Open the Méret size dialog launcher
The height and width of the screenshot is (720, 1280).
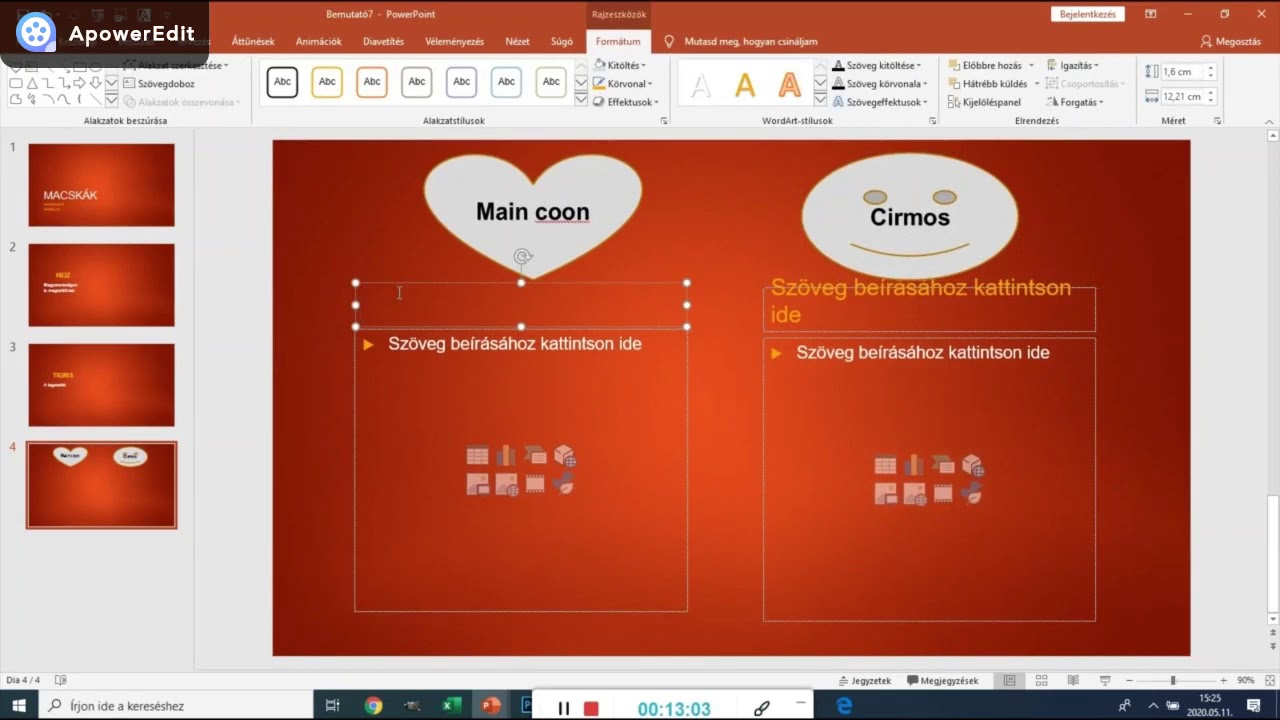1217,120
